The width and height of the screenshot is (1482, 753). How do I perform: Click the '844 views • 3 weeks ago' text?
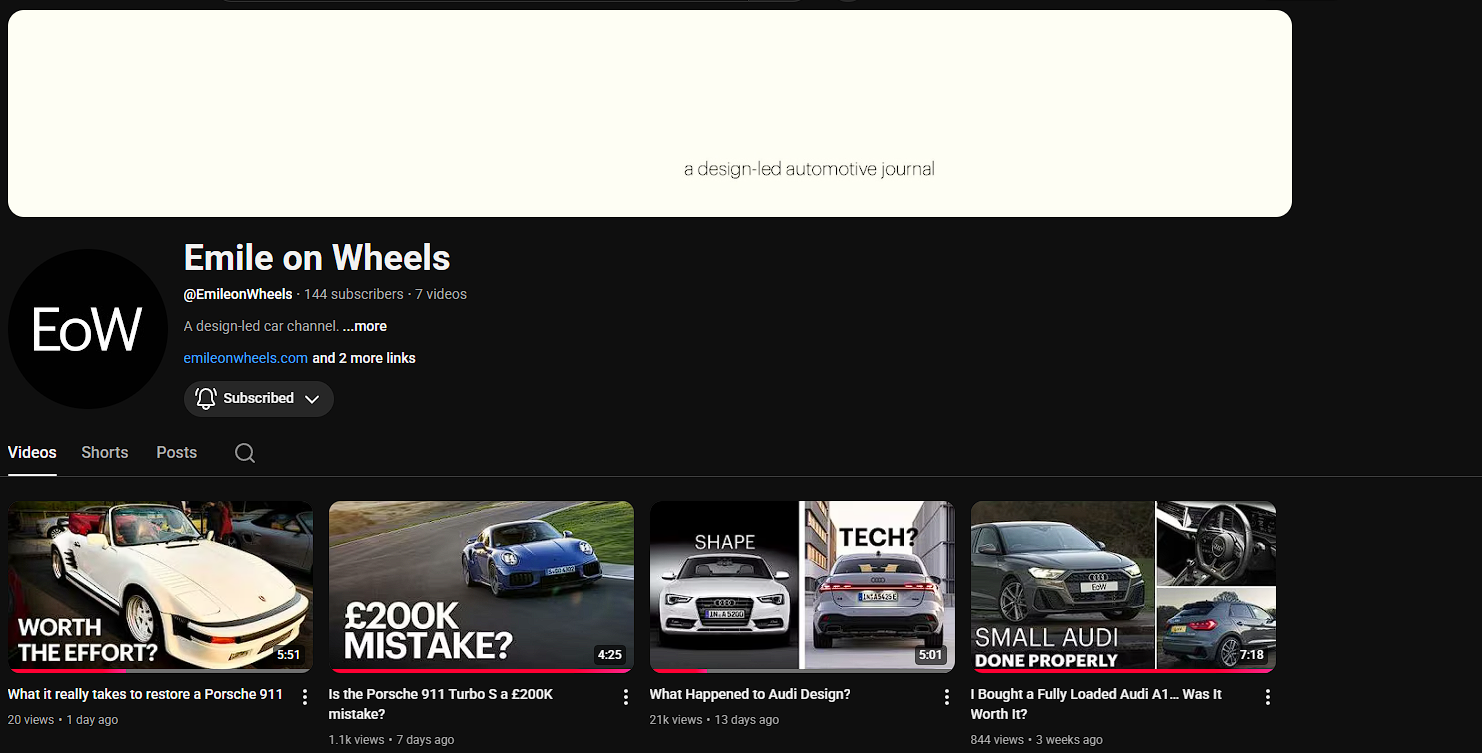1037,740
